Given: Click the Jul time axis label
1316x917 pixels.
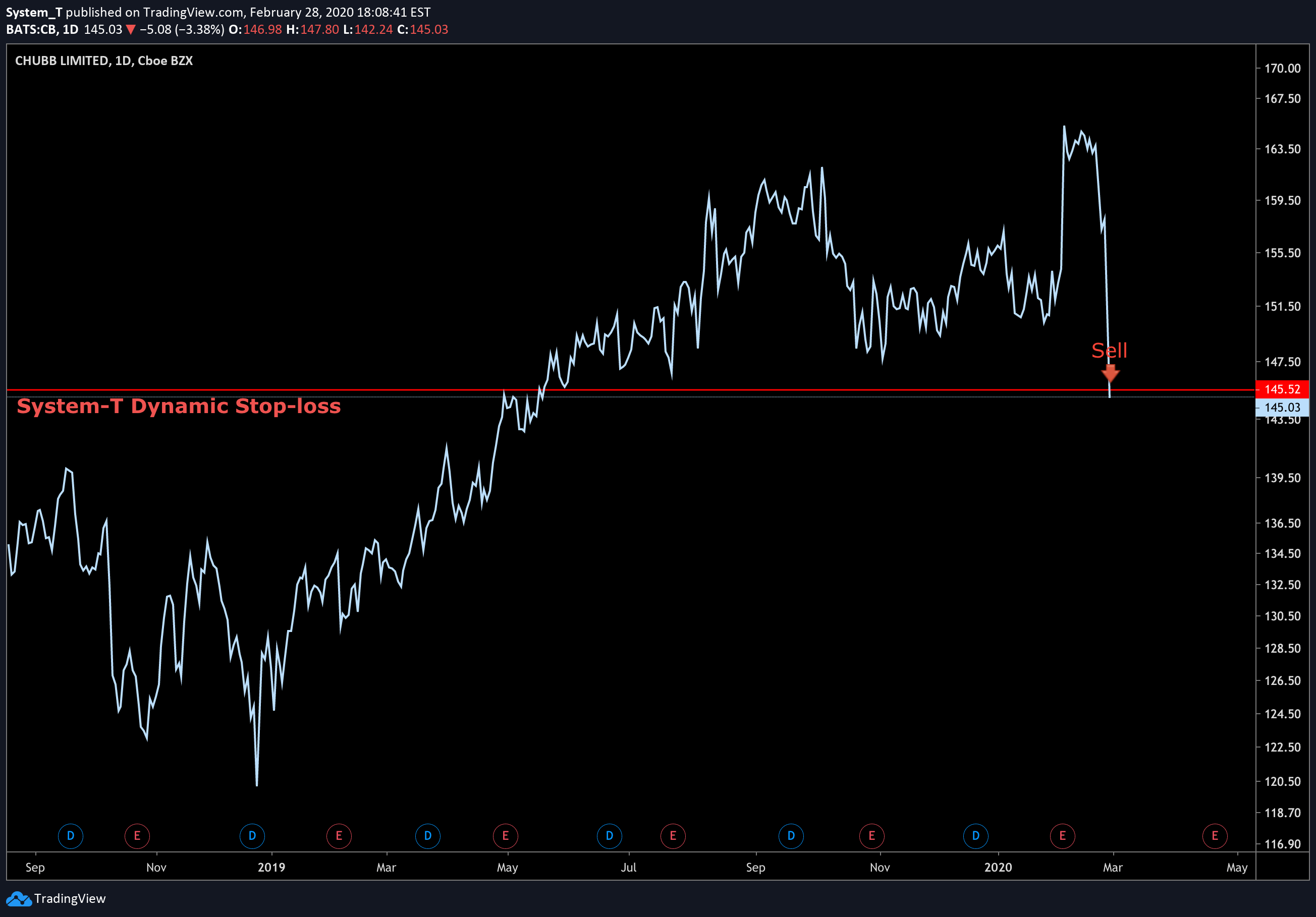Looking at the screenshot, I should pos(628,867).
